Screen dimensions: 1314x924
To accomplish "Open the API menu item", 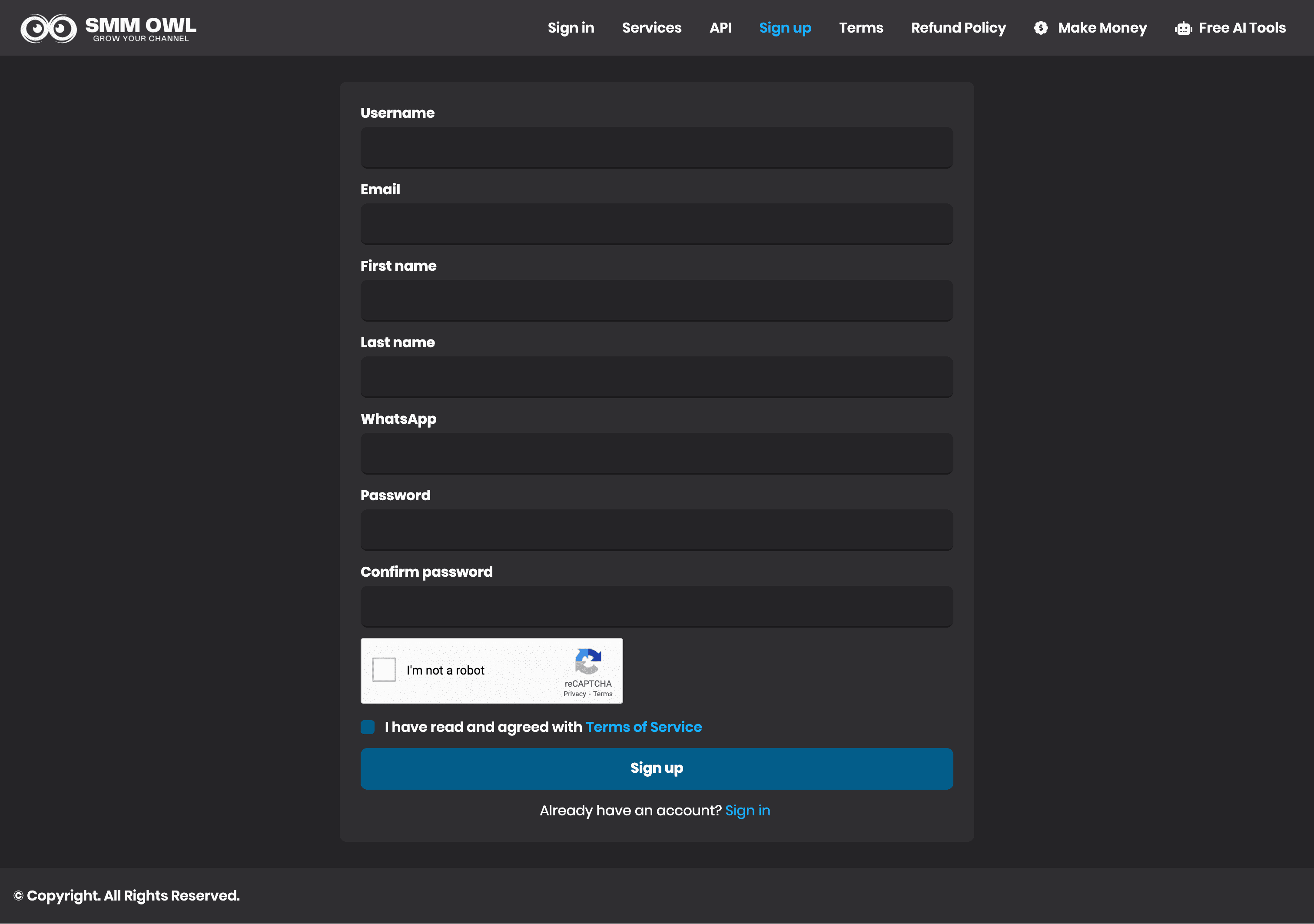I will click(720, 27).
